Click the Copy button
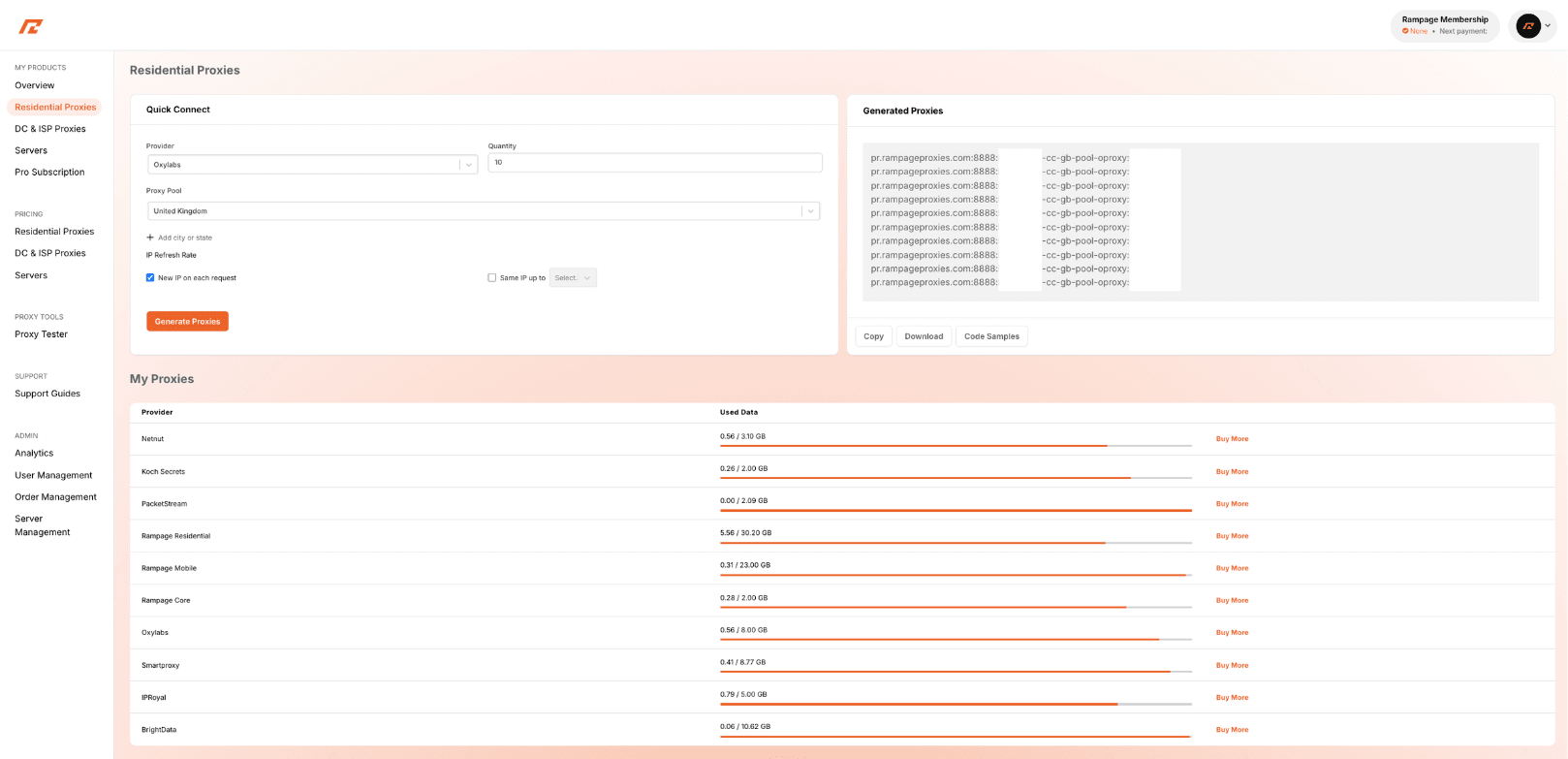Image resolution: width=1568 pixels, height=759 pixels. pos(873,336)
